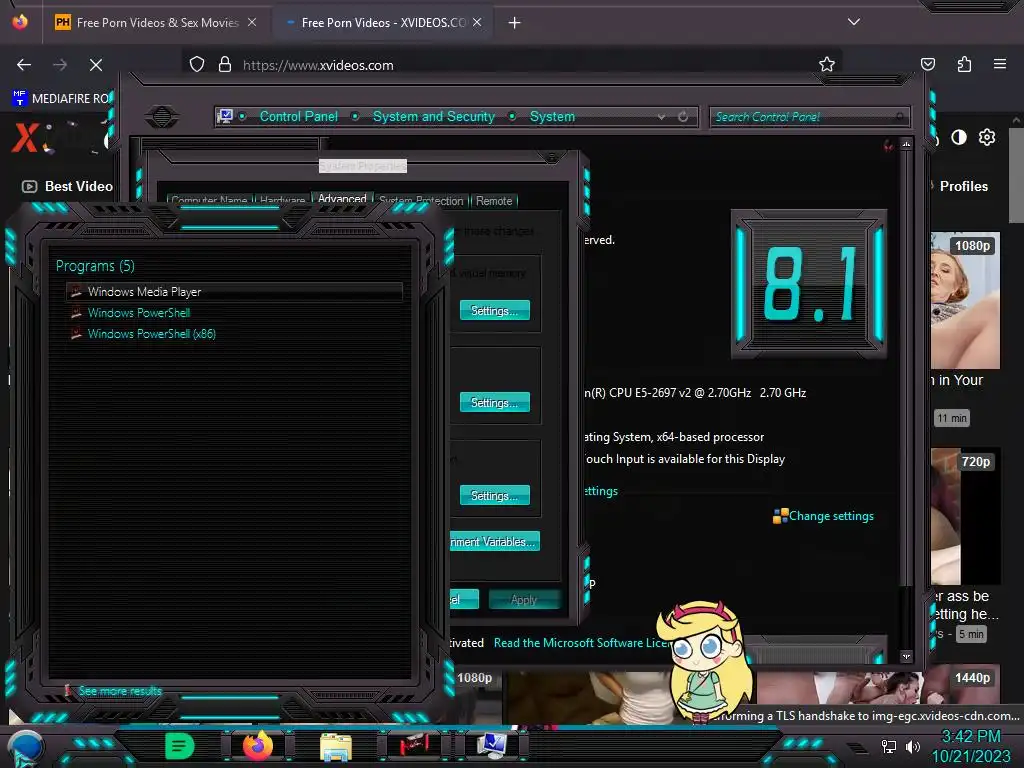This screenshot has height=768, width=1024.
Task: Click the padlock site info icon
Action: [x=225, y=65]
